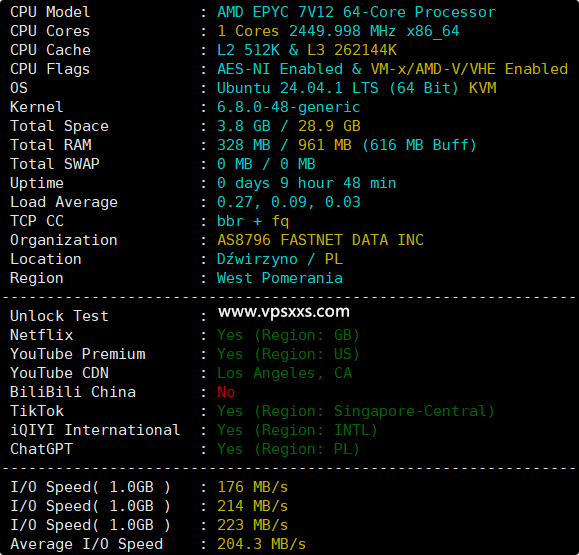579x555 pixels.
Task: Select the Total RAM 961 MB value
Action: pyautogui.click(x=325, y=145)
